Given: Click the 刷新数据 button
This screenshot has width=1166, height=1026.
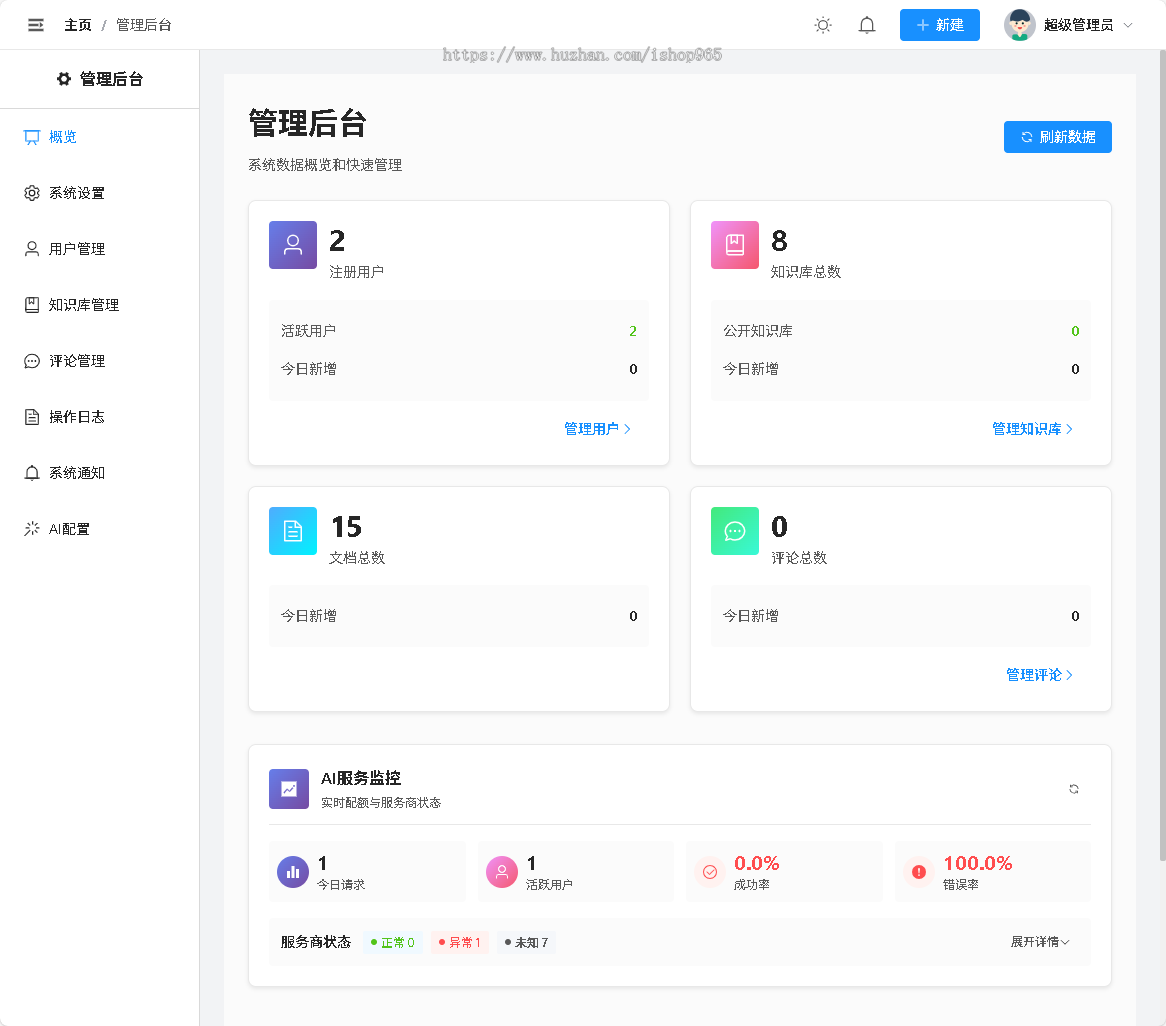Looking at the screenshot, I should coord(1057,137).
